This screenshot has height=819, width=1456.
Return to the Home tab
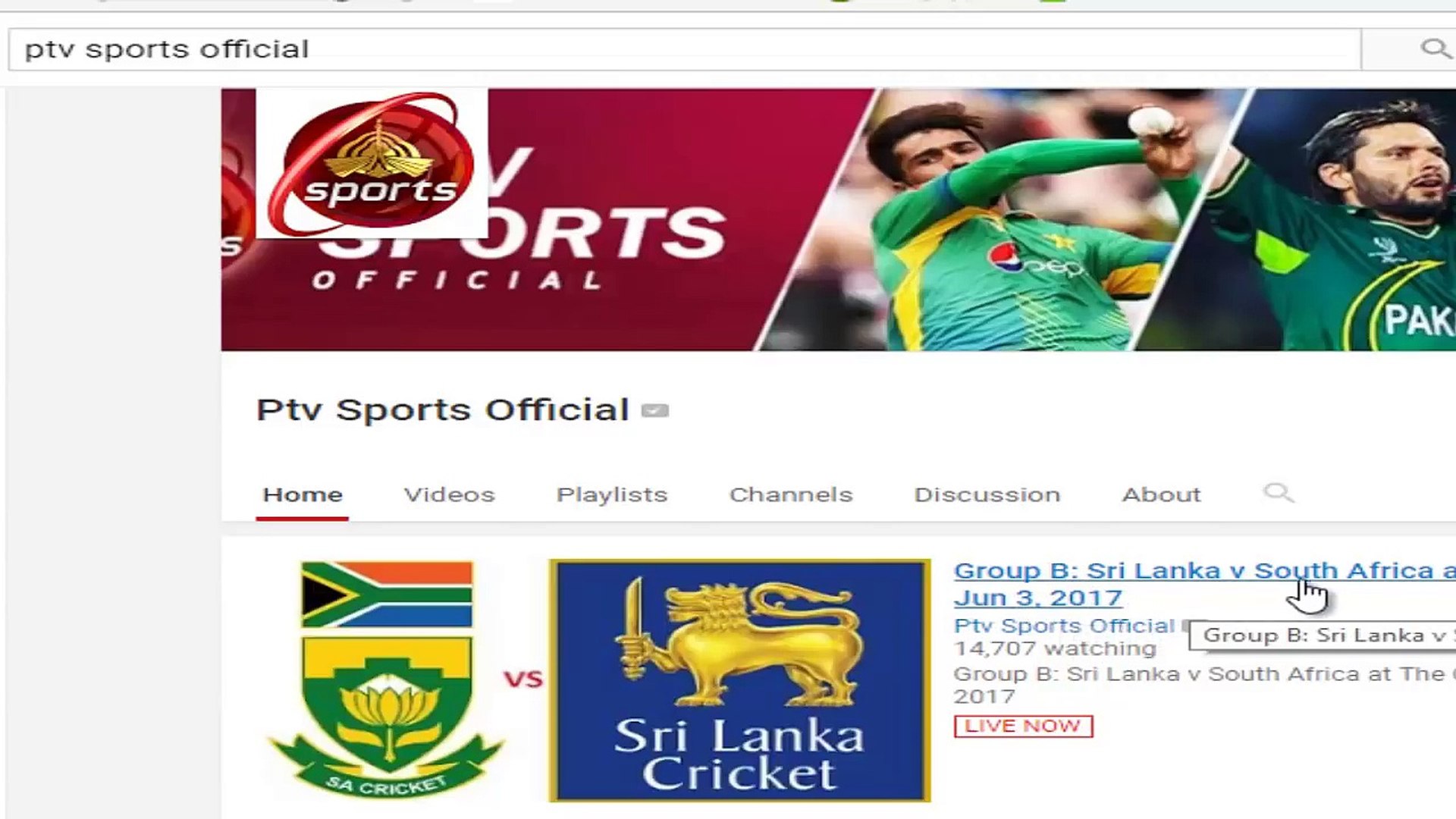click(302, 494)
